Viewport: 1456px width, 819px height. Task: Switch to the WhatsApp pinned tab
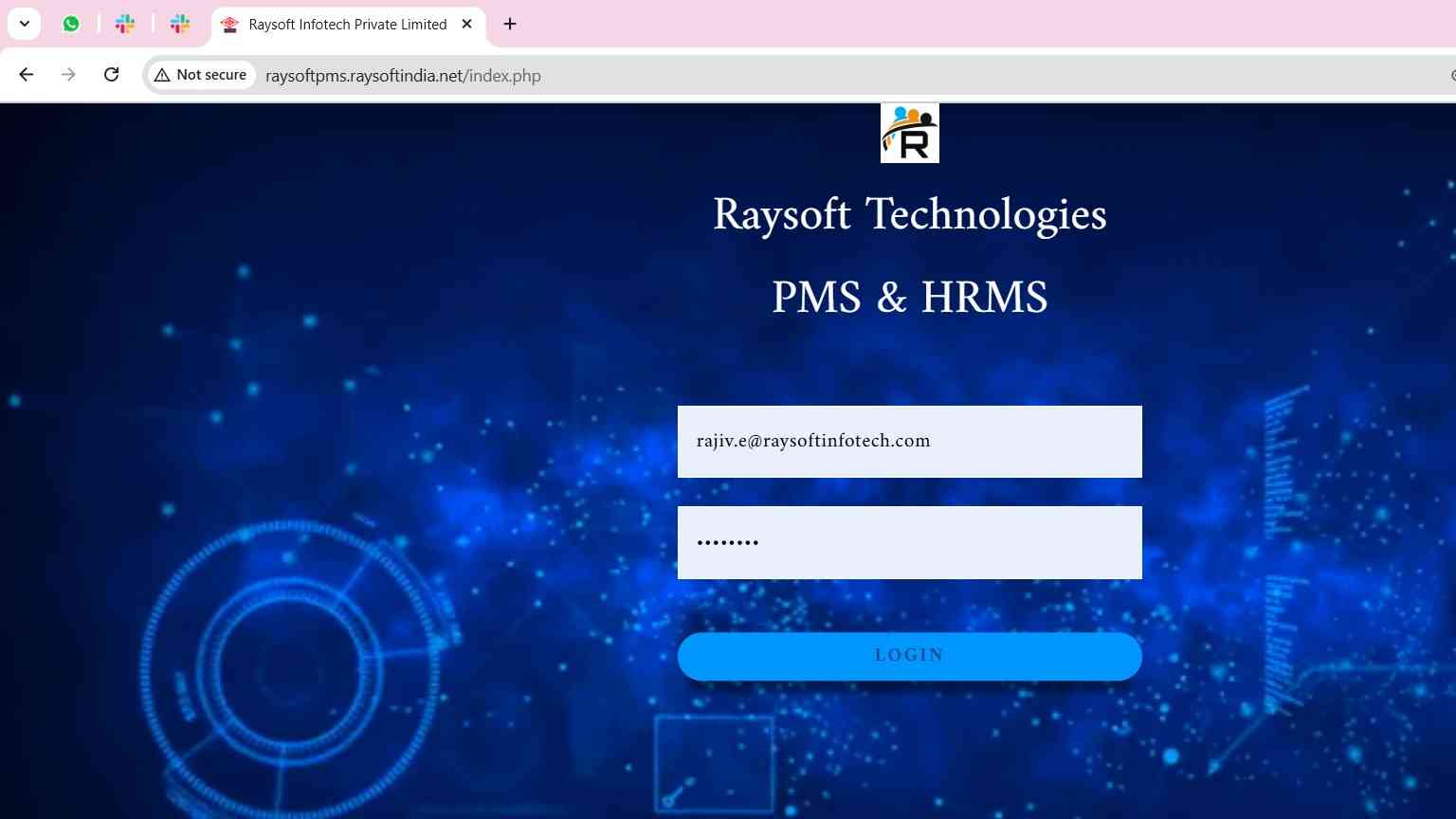point(71,24)
